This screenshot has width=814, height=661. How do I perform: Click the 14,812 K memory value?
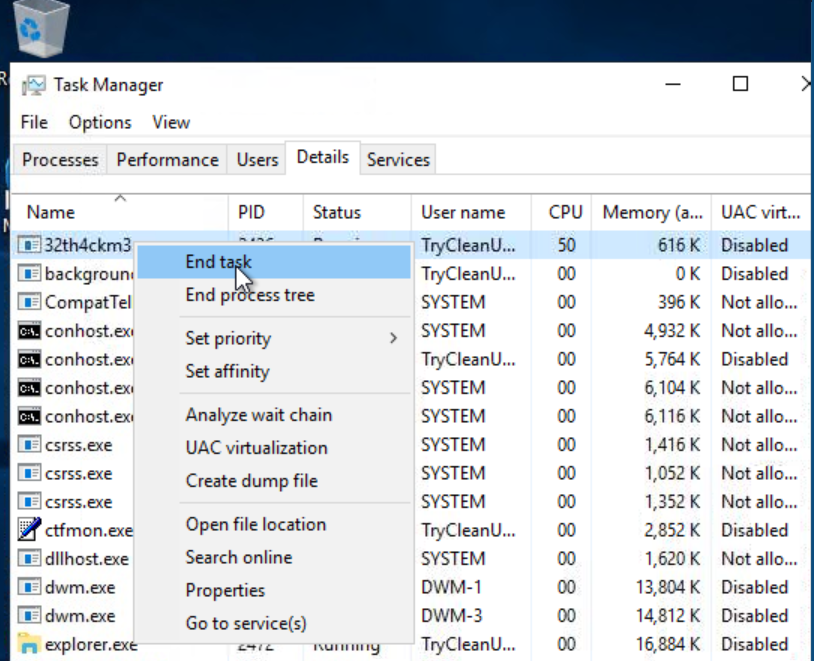point(668,616)
